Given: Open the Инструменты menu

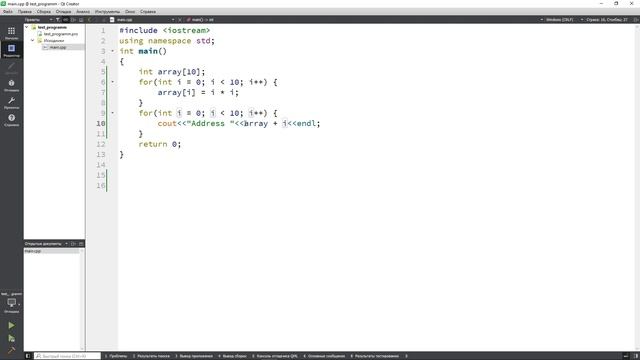Looking at the screenshot, I should pos(107,11).
